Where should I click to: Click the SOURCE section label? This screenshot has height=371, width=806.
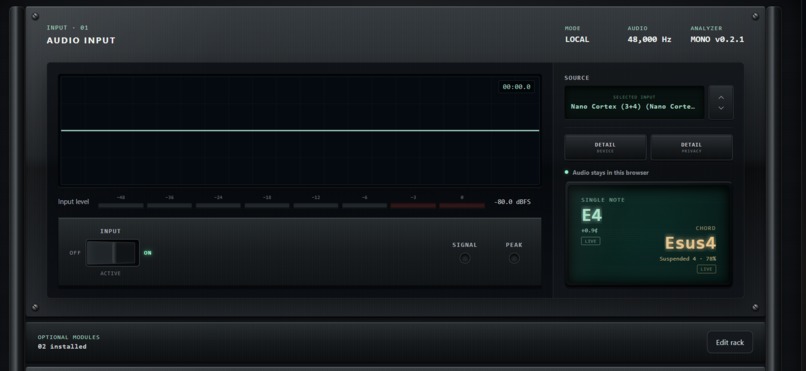coord(577,78)
